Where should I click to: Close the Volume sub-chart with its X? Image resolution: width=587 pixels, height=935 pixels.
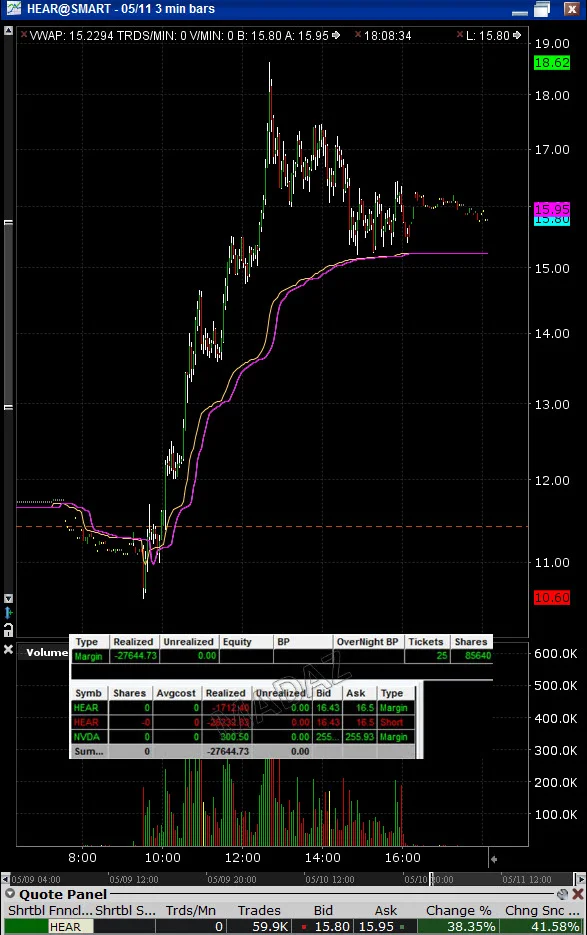(x=8, y=649)
